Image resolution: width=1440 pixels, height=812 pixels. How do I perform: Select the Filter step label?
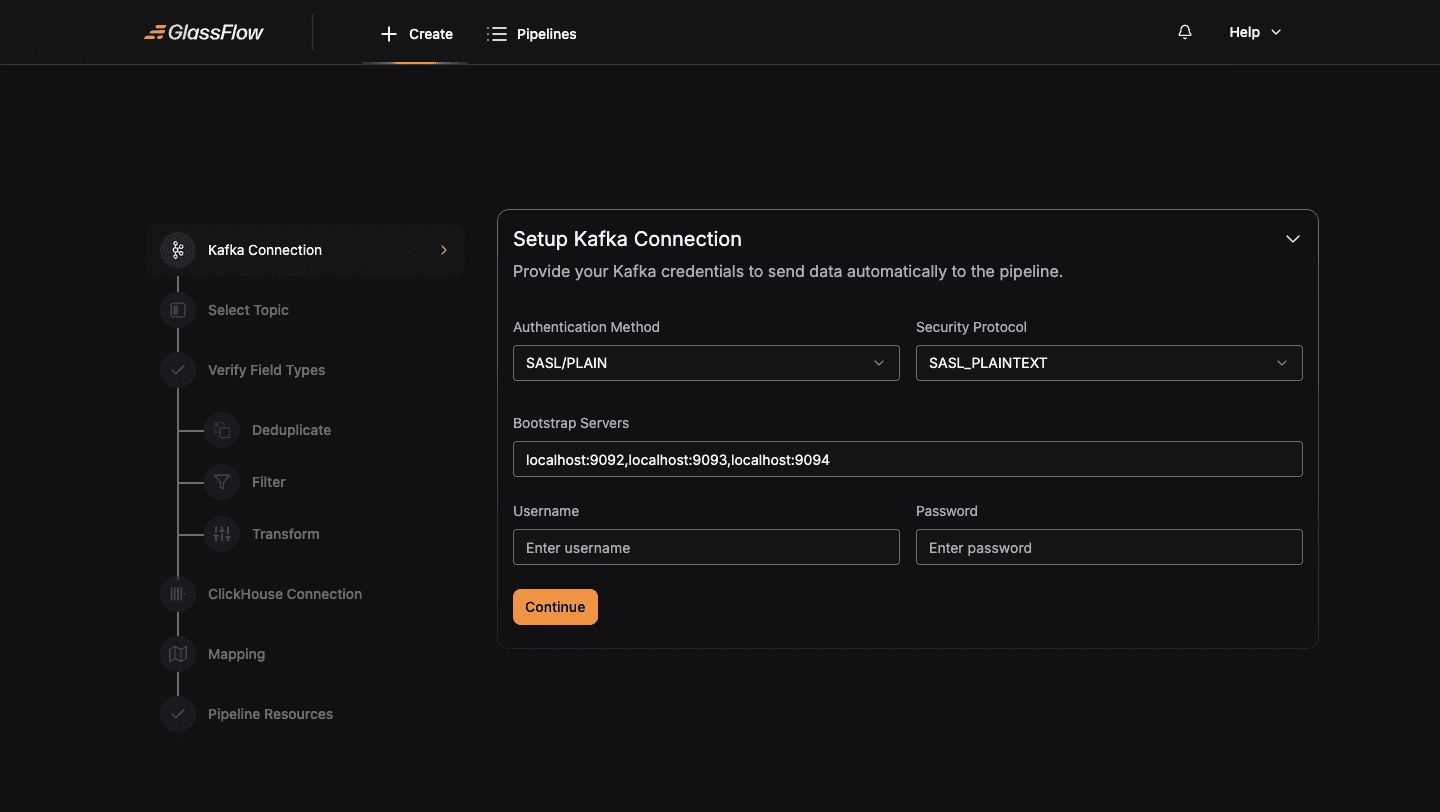point(269,482)
